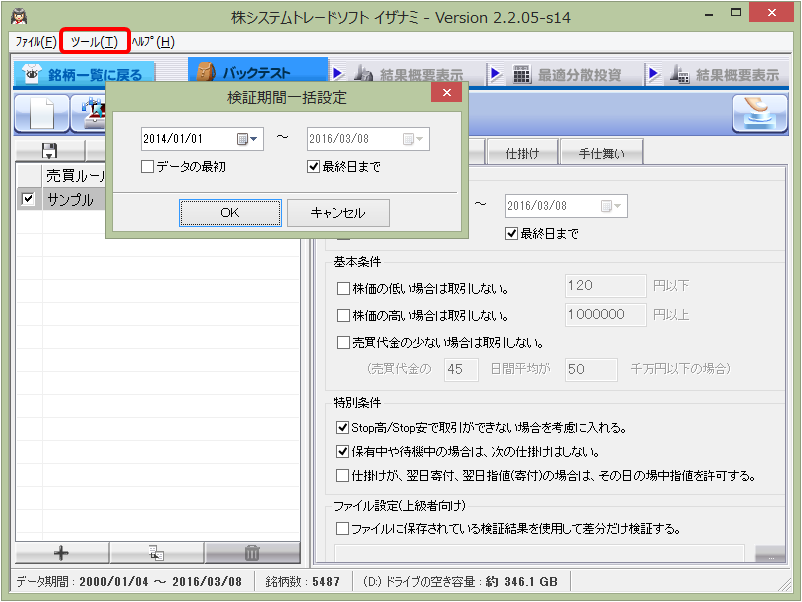Click the ドライブの空き容量 status entry
The height and width of the screenshot is (602, 802).
click(460, 582)
